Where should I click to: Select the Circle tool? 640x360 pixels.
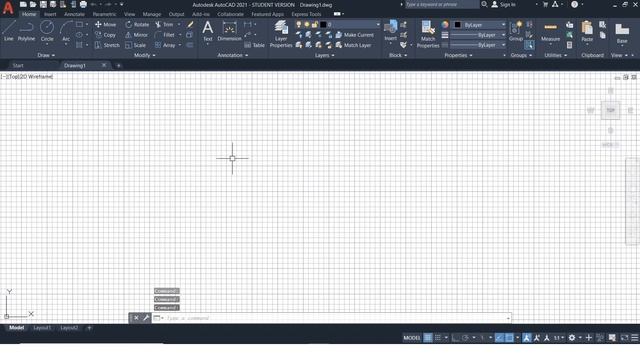pos(47,31)
